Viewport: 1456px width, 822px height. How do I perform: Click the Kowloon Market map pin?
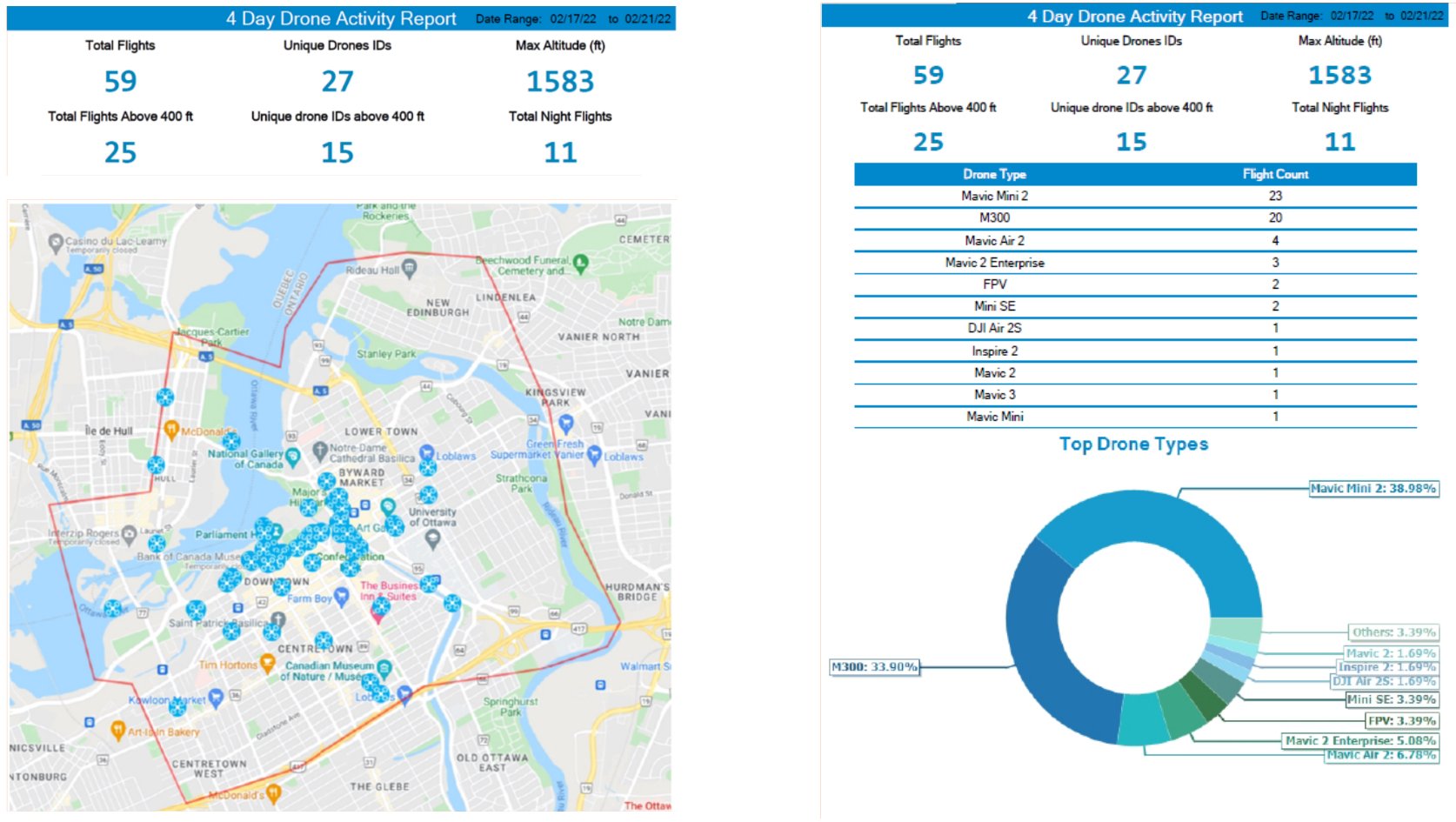(216, 698)
